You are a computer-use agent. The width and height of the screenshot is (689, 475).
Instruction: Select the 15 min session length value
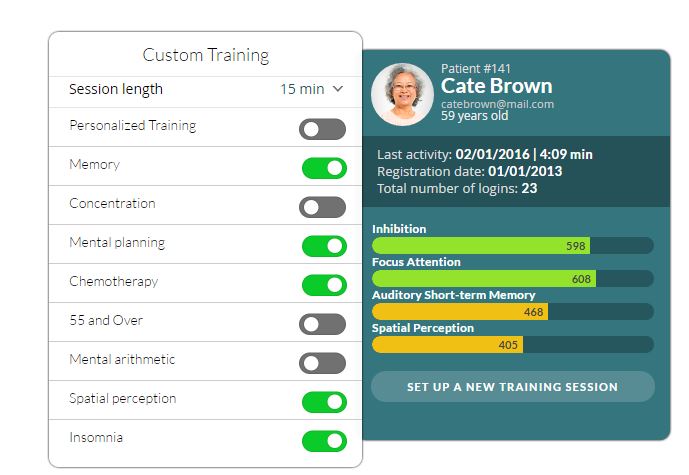302,89
